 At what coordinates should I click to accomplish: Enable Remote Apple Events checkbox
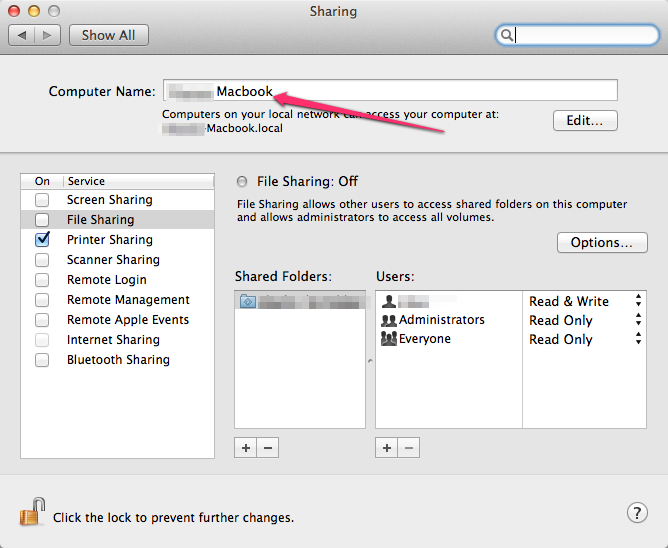coord(42,320)
